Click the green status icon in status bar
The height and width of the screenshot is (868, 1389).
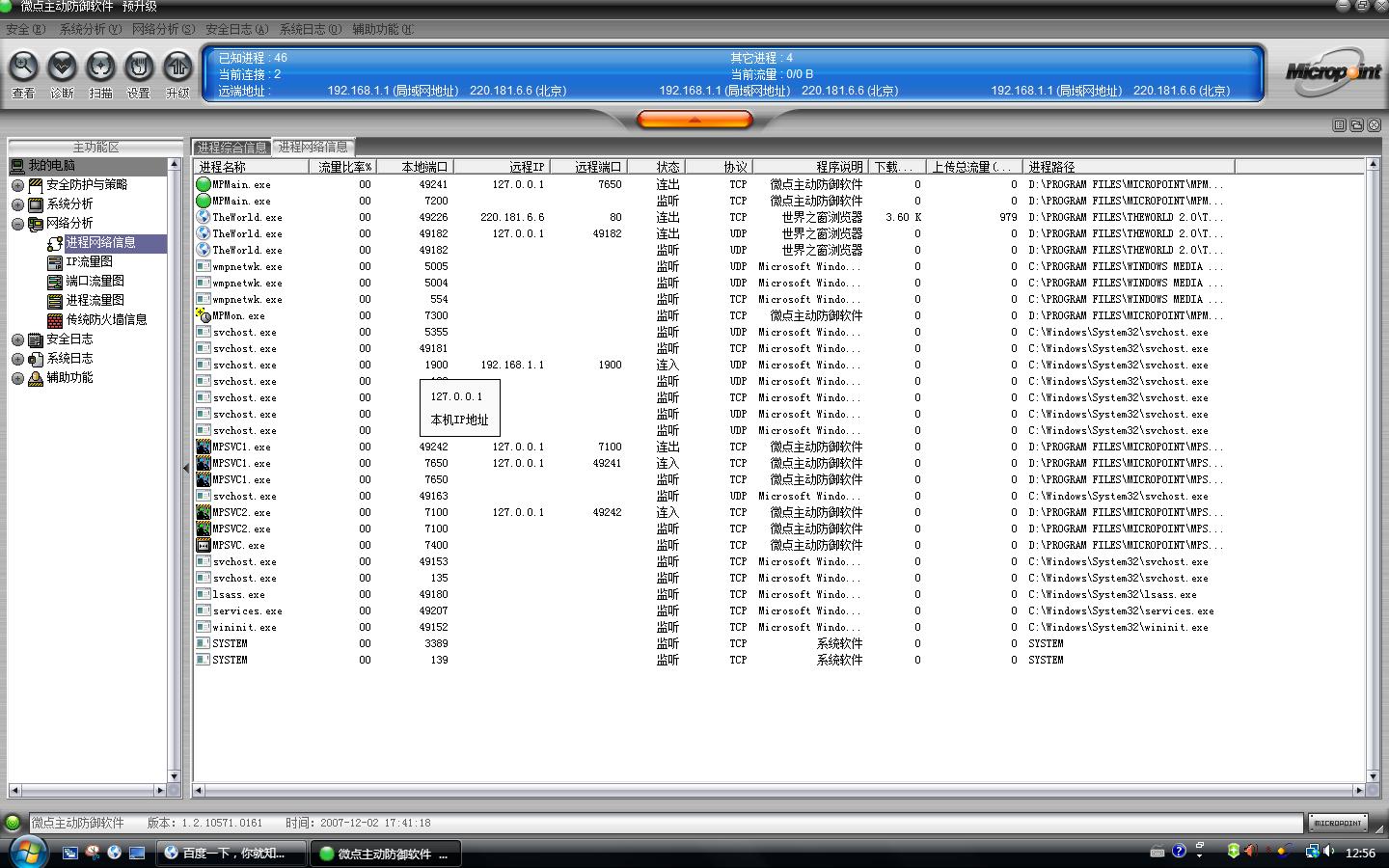tap(13, 823)
